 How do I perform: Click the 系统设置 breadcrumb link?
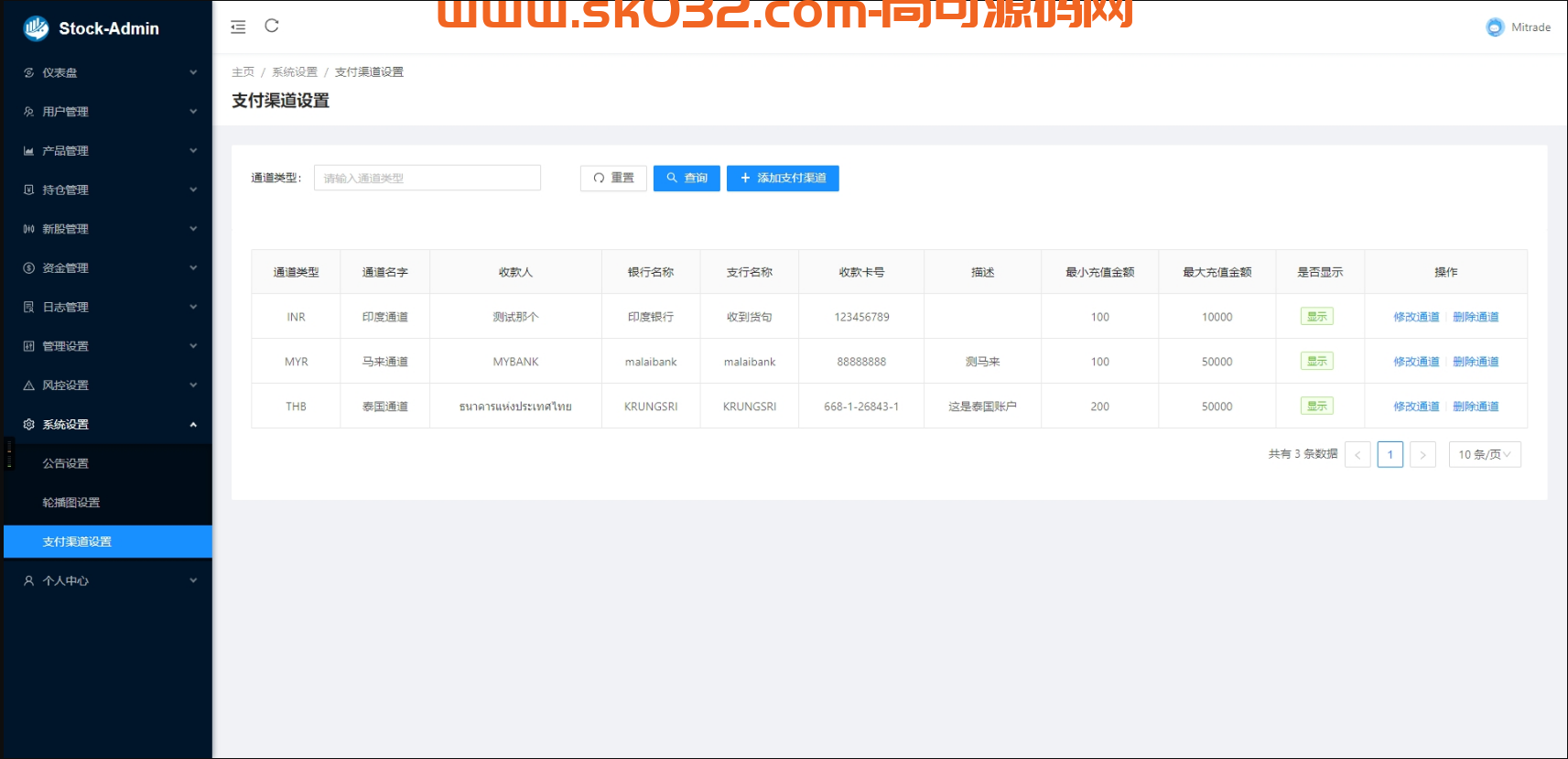pyautogui.click(x=295, y=72)
